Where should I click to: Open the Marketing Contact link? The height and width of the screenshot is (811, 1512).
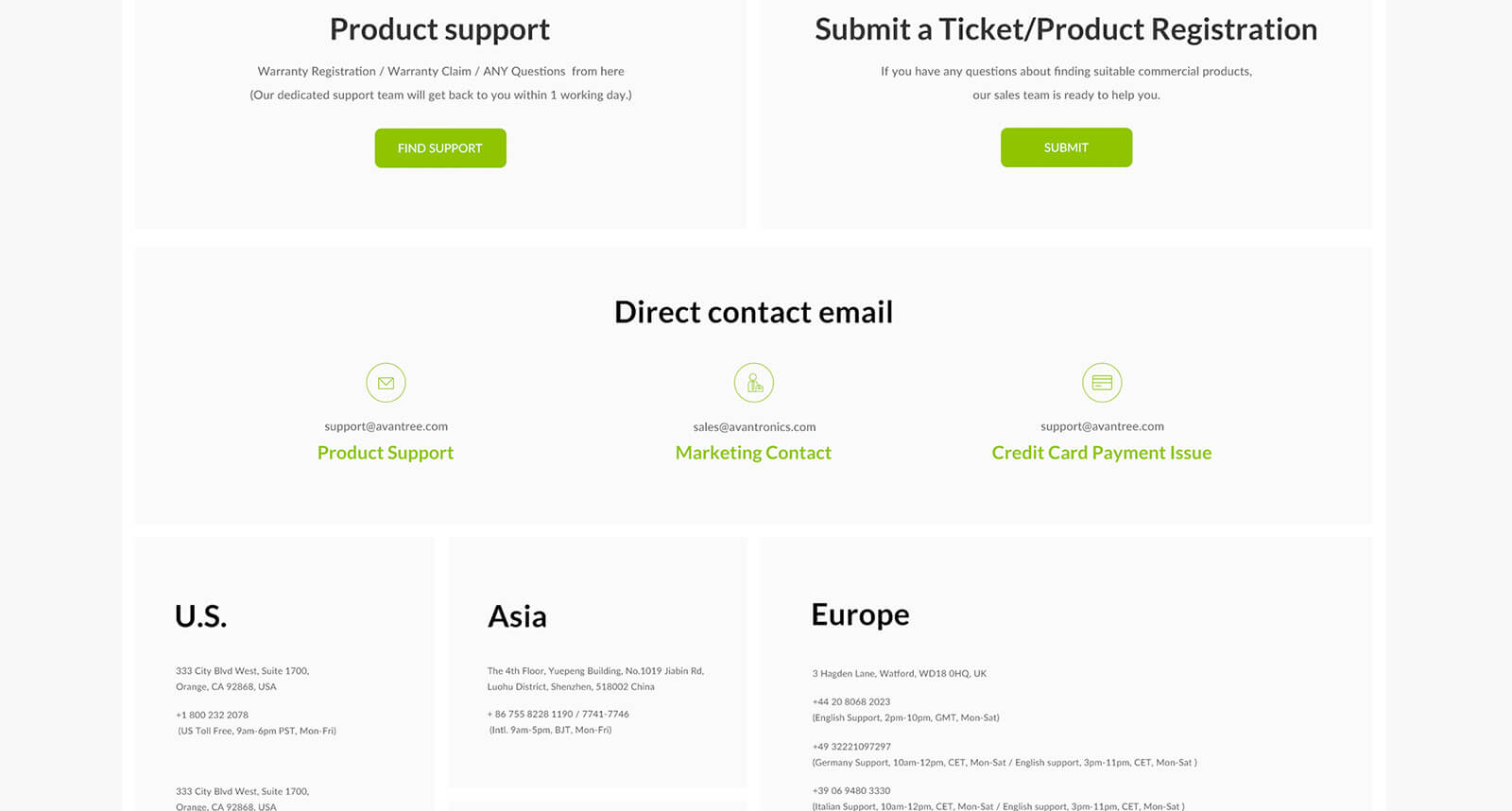click(753, 453)
